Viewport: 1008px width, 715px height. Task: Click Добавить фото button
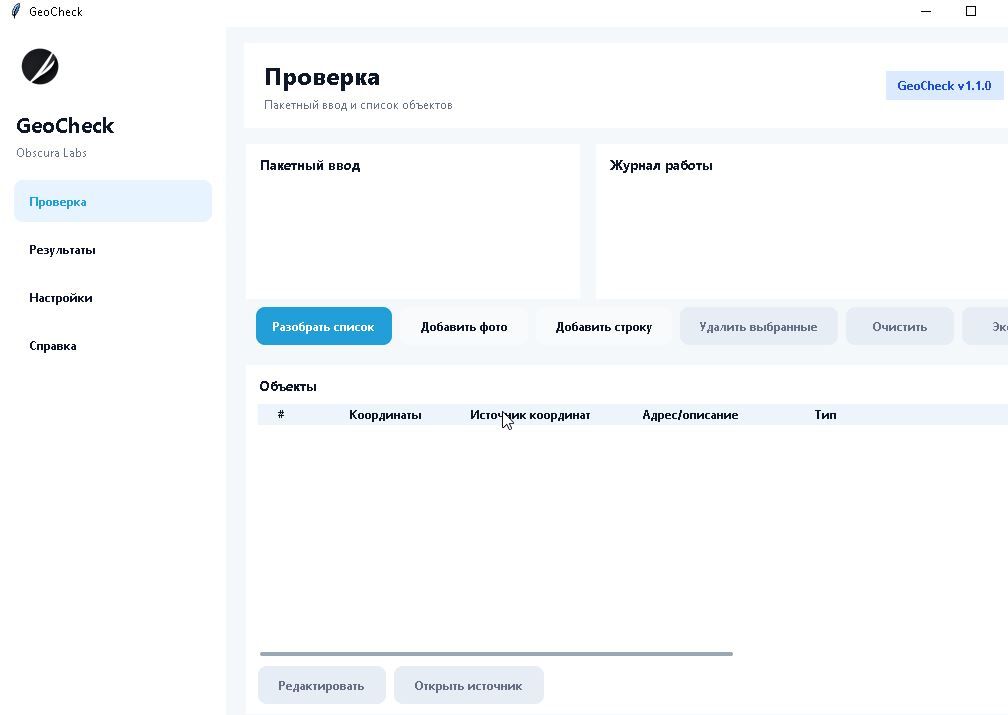(464, 326)
